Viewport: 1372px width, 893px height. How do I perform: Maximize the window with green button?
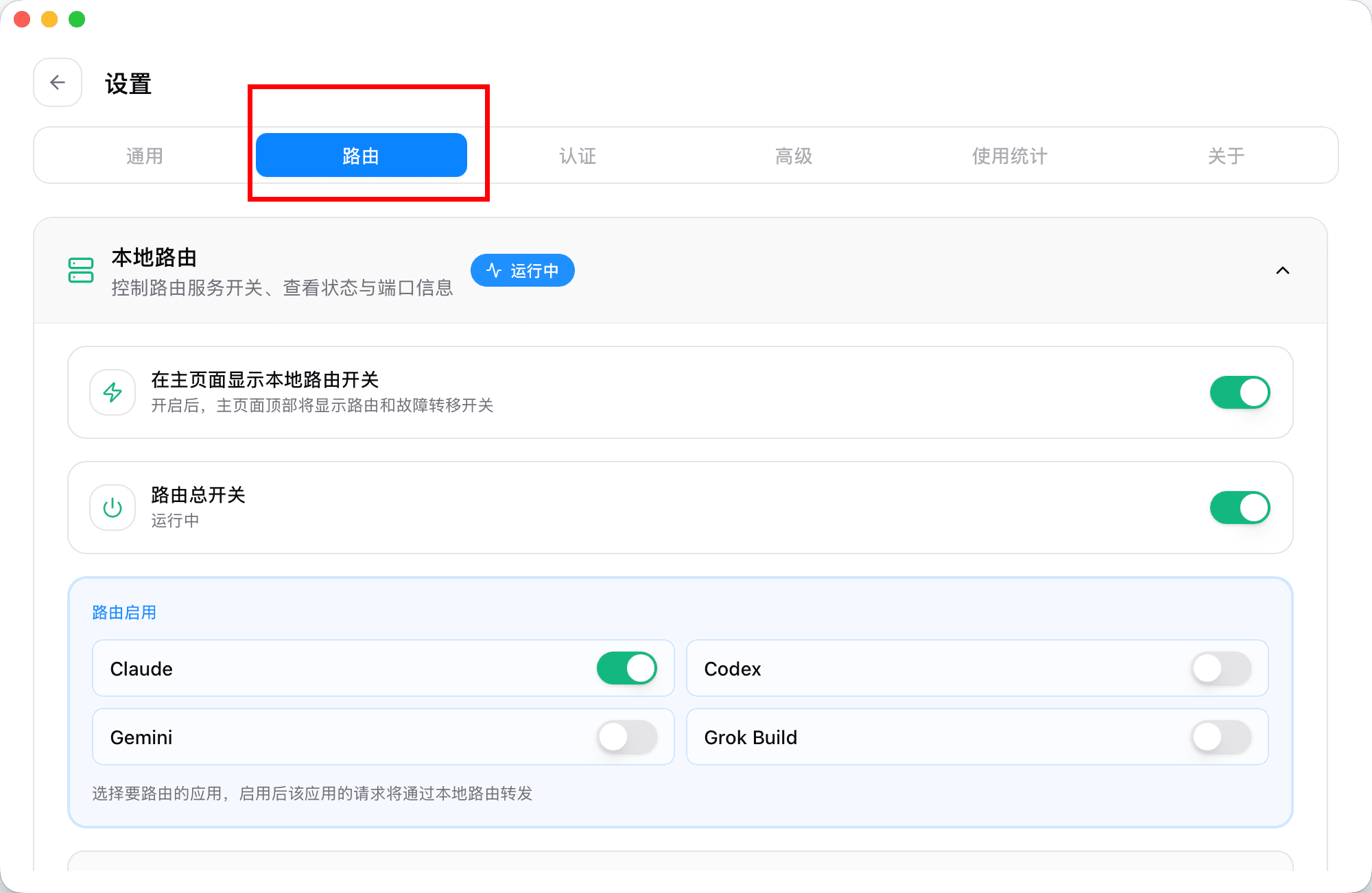[77, 19]
